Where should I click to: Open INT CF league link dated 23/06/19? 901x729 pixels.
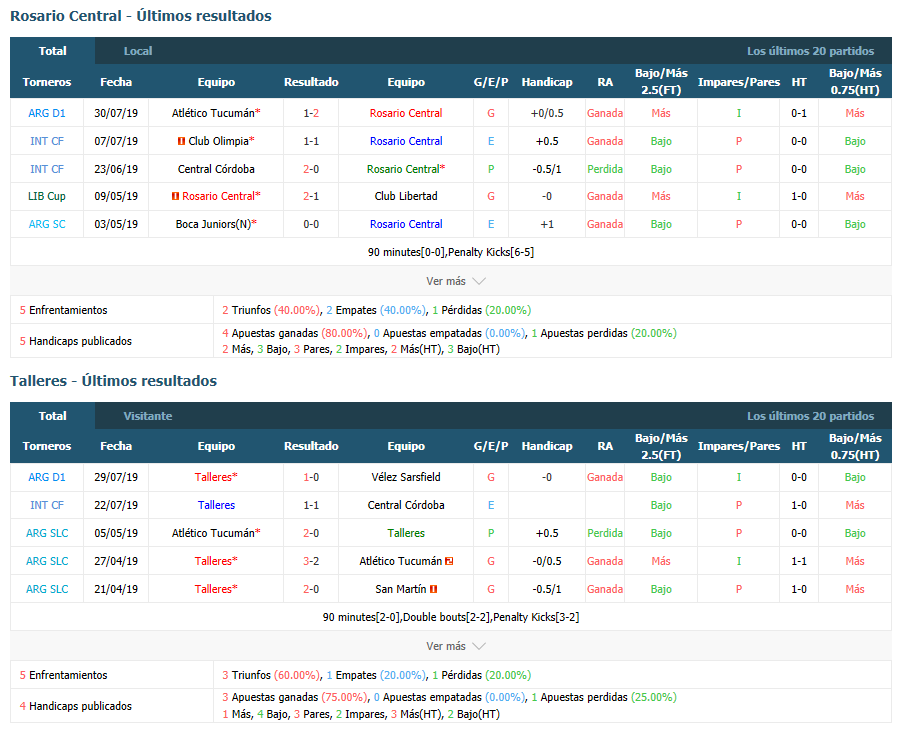coord(47,169)
